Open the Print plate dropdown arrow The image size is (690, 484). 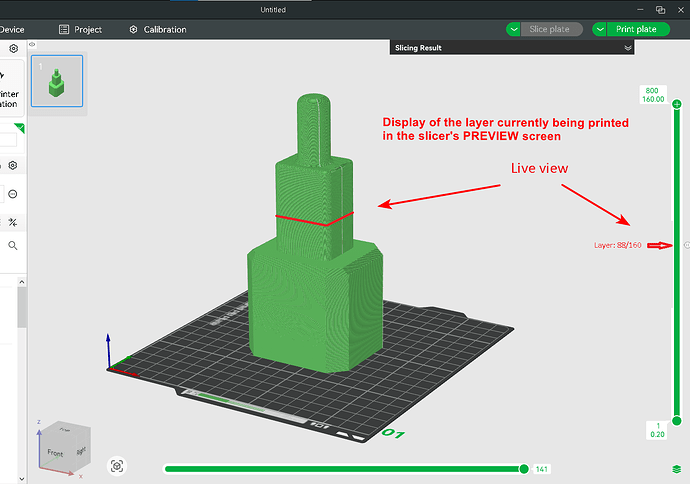tap(599, 29)
